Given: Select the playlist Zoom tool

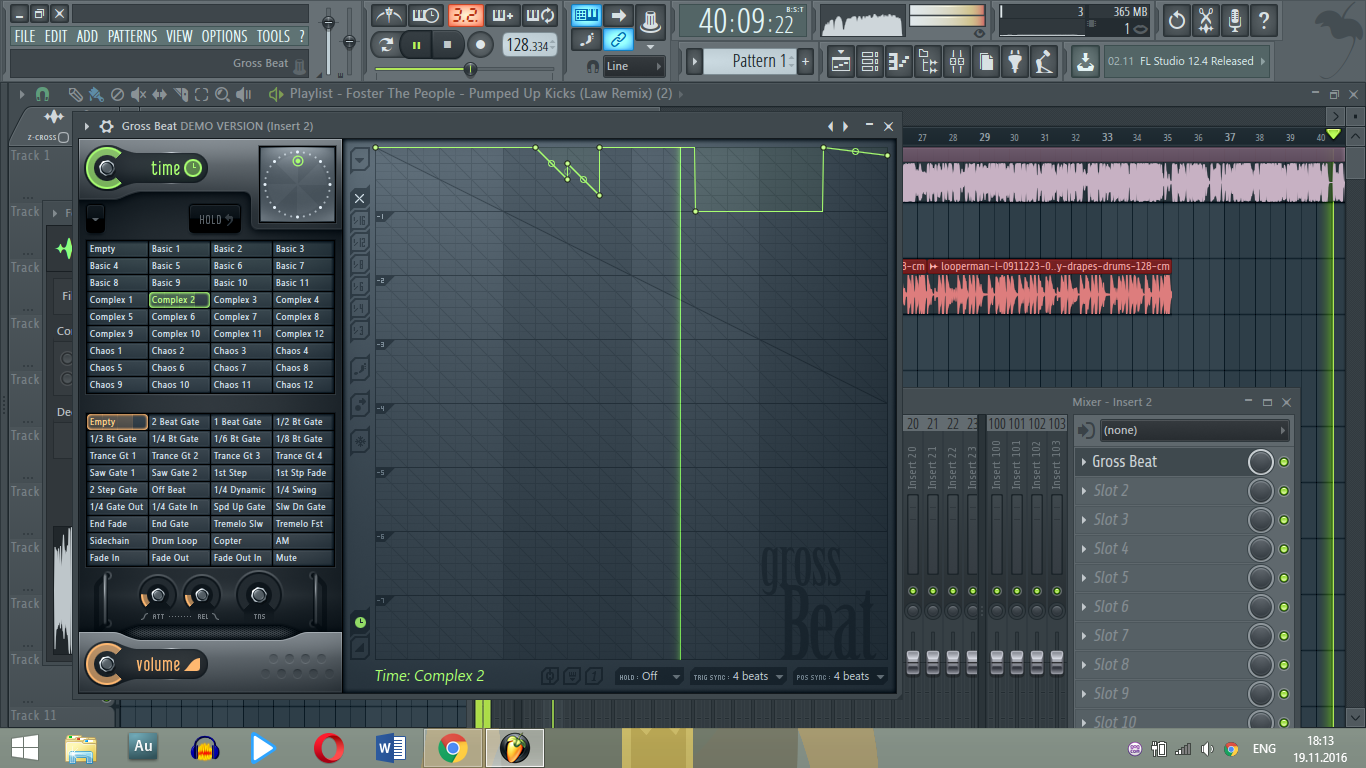Looking at the screenshot, I should point(222,94).
